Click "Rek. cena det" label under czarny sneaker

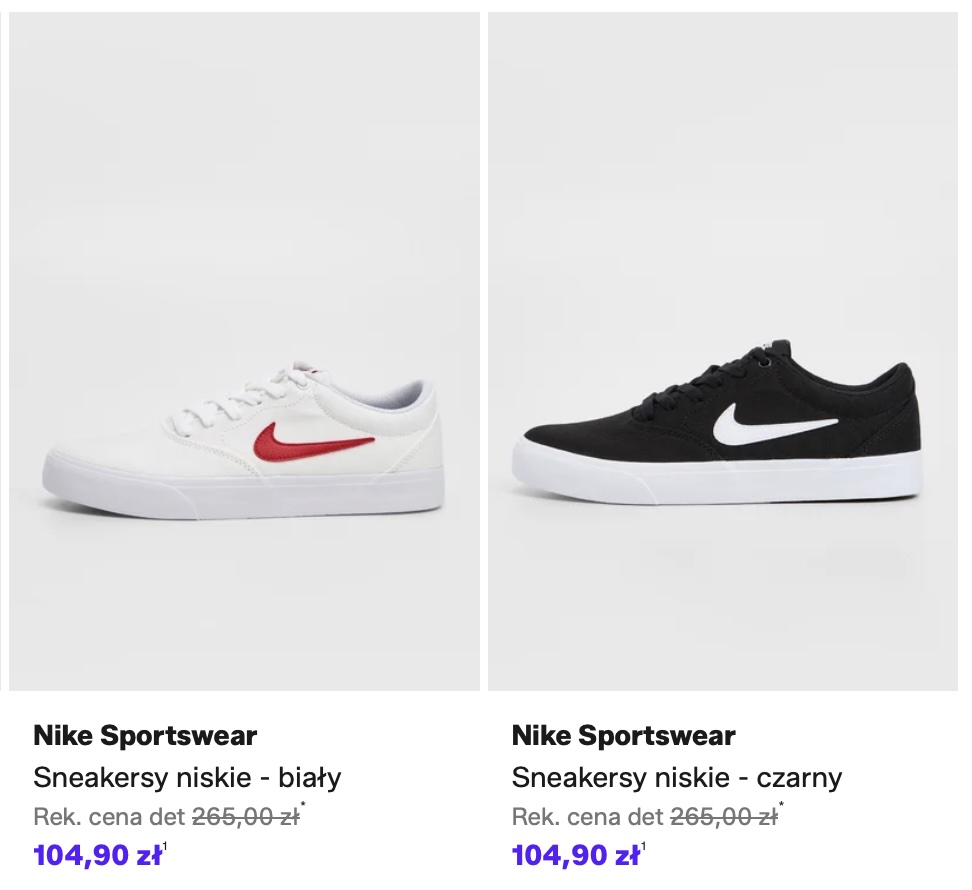pyautogui.click(x=587, y=817)
